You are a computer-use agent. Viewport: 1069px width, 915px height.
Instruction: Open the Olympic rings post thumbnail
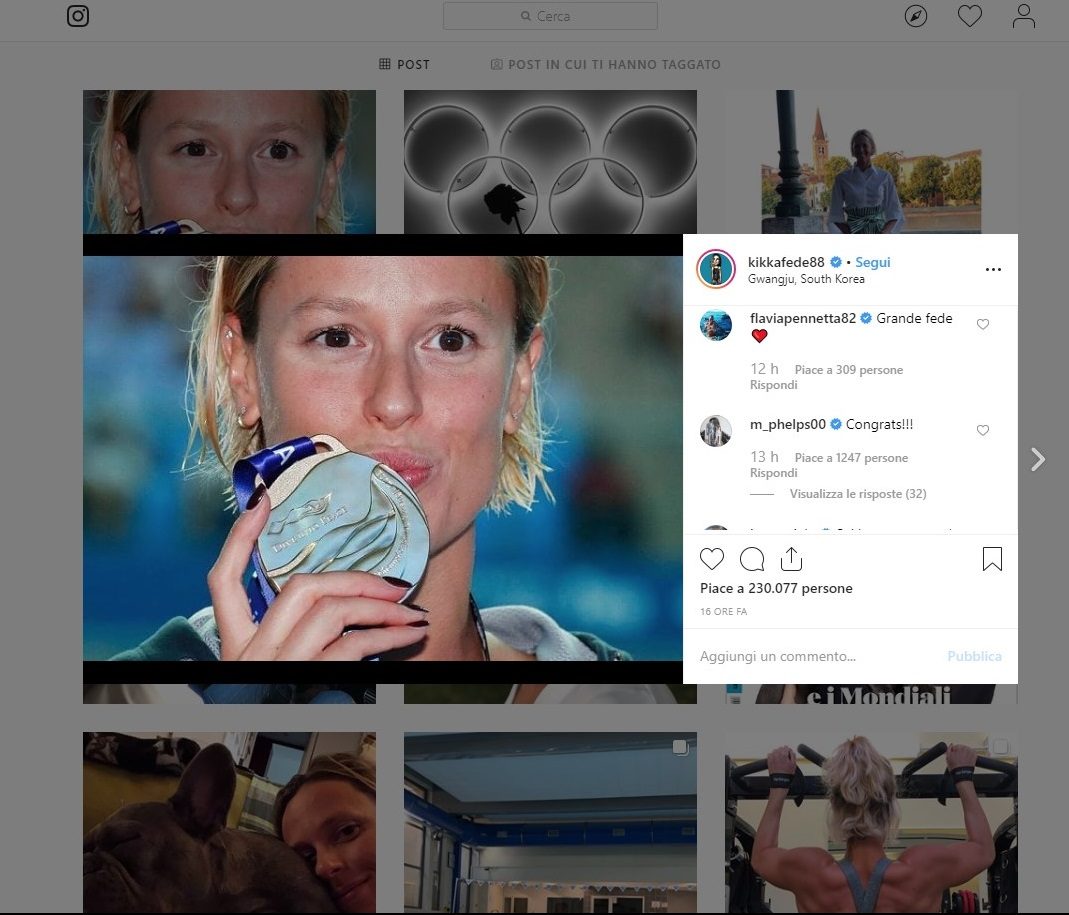[x=550, y=160]
